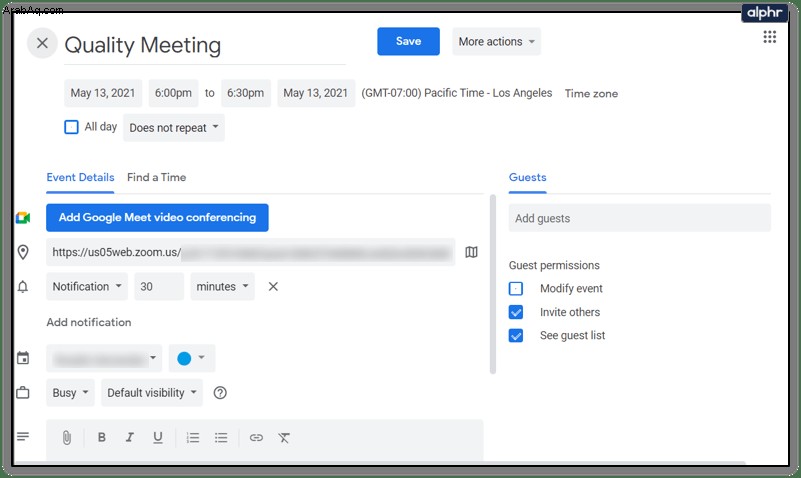Open the Busy availability dropdown
801x478 pixels.
pyautogui.click(x=70, y=393)
